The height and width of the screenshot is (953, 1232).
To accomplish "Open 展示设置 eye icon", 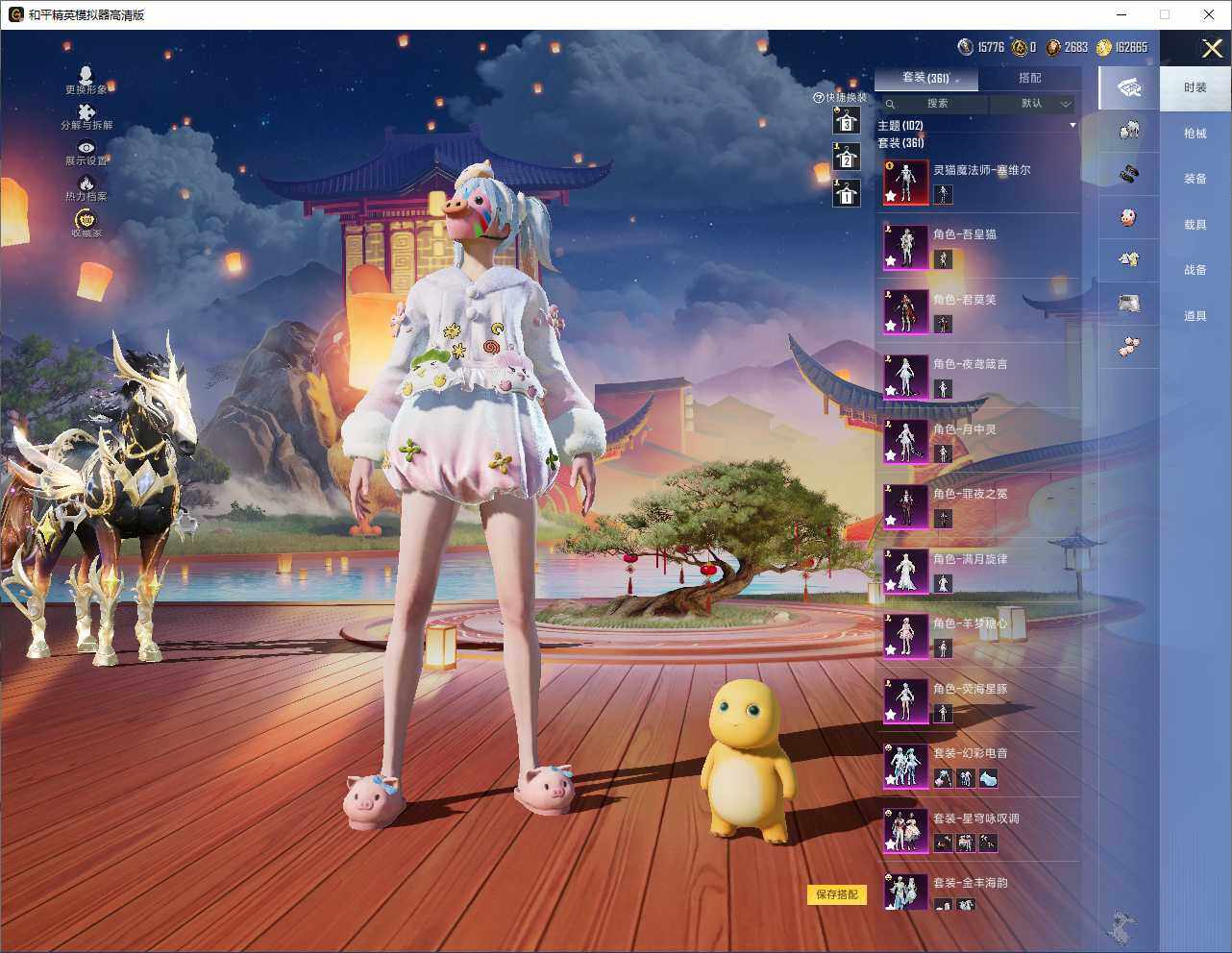I will click(86, 154).
